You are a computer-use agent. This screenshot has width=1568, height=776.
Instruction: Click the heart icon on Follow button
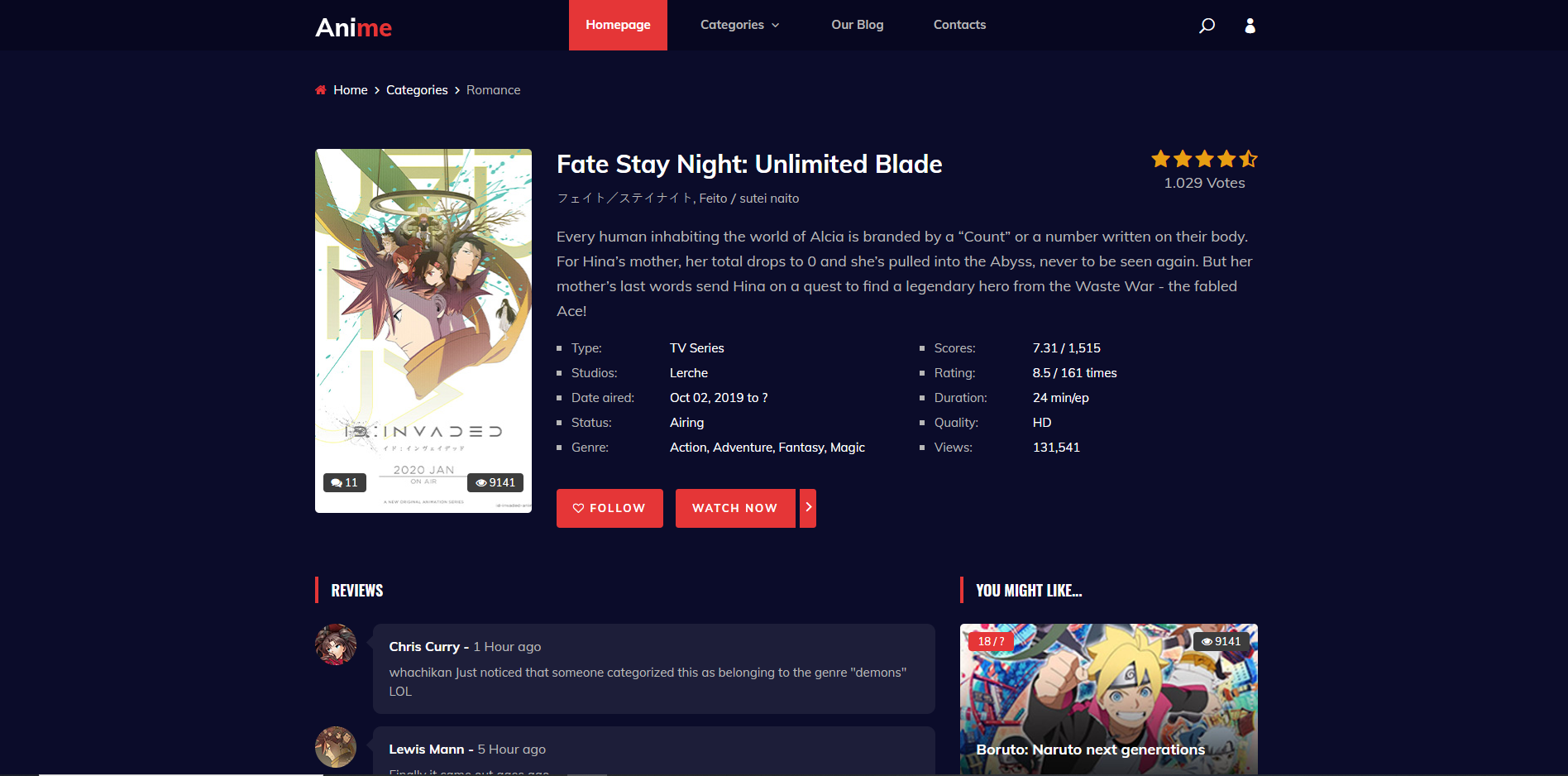pos(578,508)
